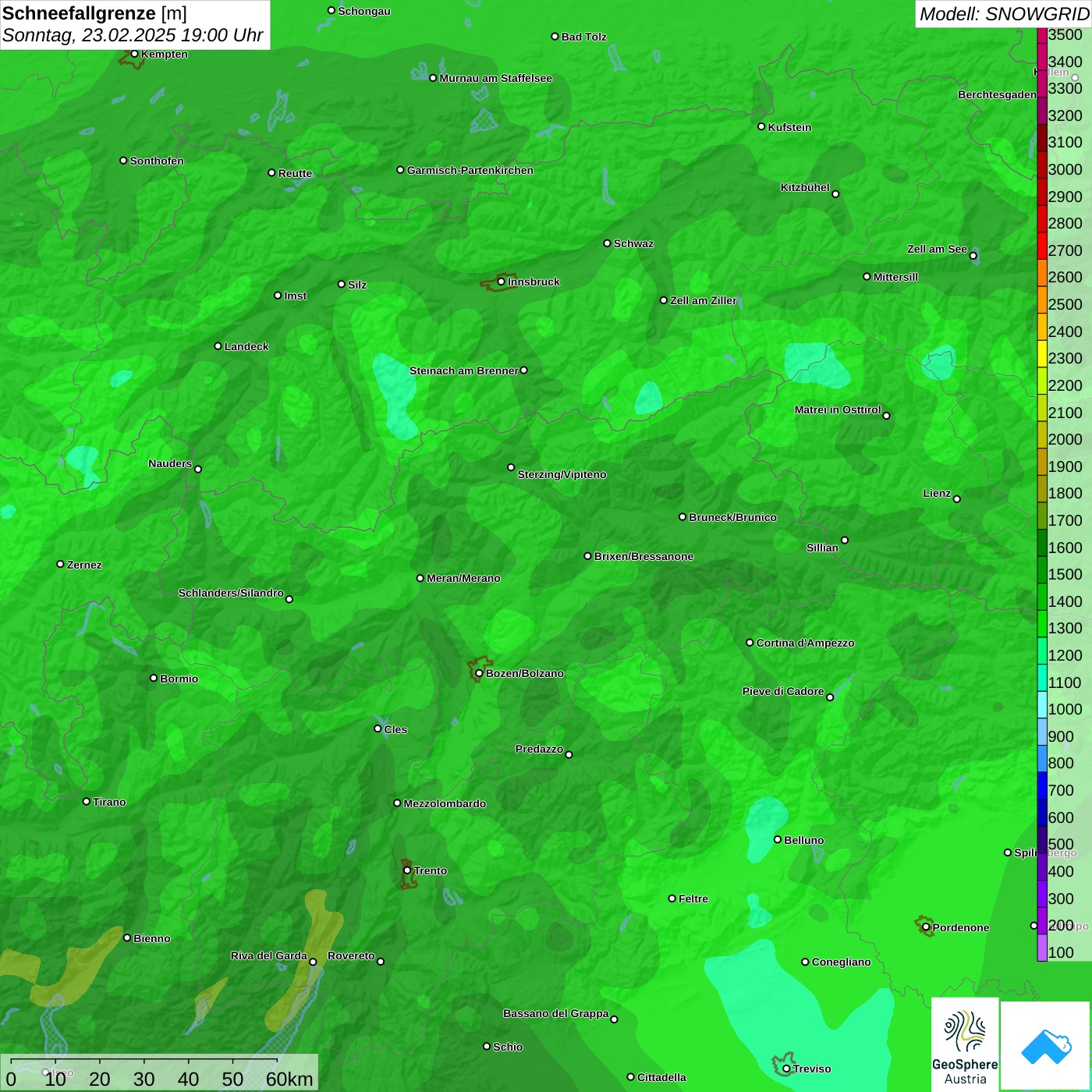This screenshot has width=1092, height=1092.
Task: Click the Rovereto label
Action: tap(351, 955)
